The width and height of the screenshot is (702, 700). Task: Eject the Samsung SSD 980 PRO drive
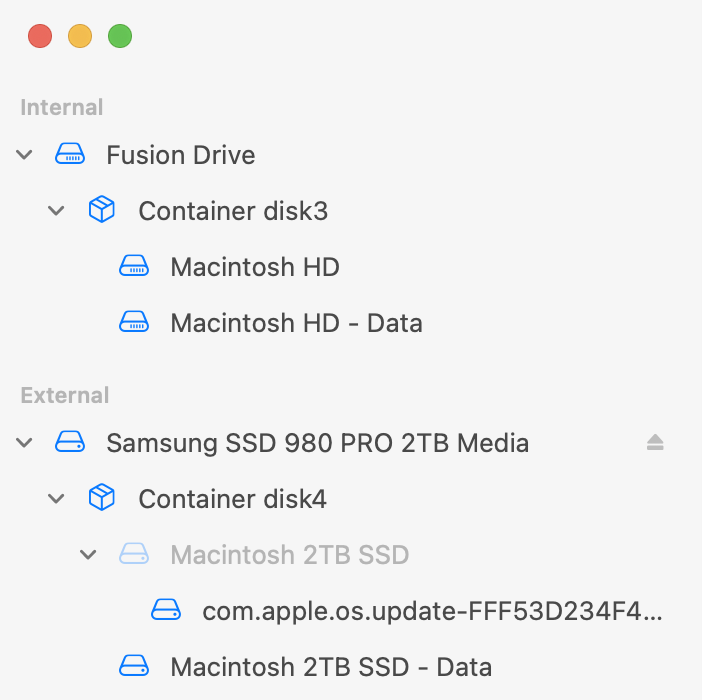[x=655, y=442]
